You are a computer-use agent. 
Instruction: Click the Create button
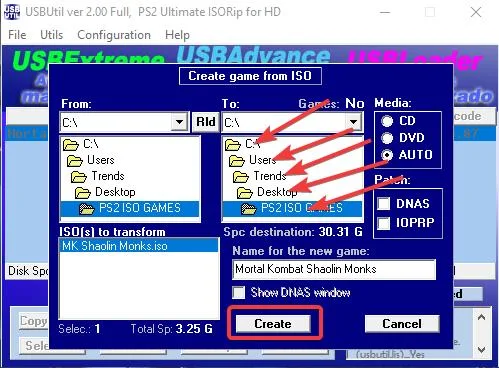pos(273,324)
